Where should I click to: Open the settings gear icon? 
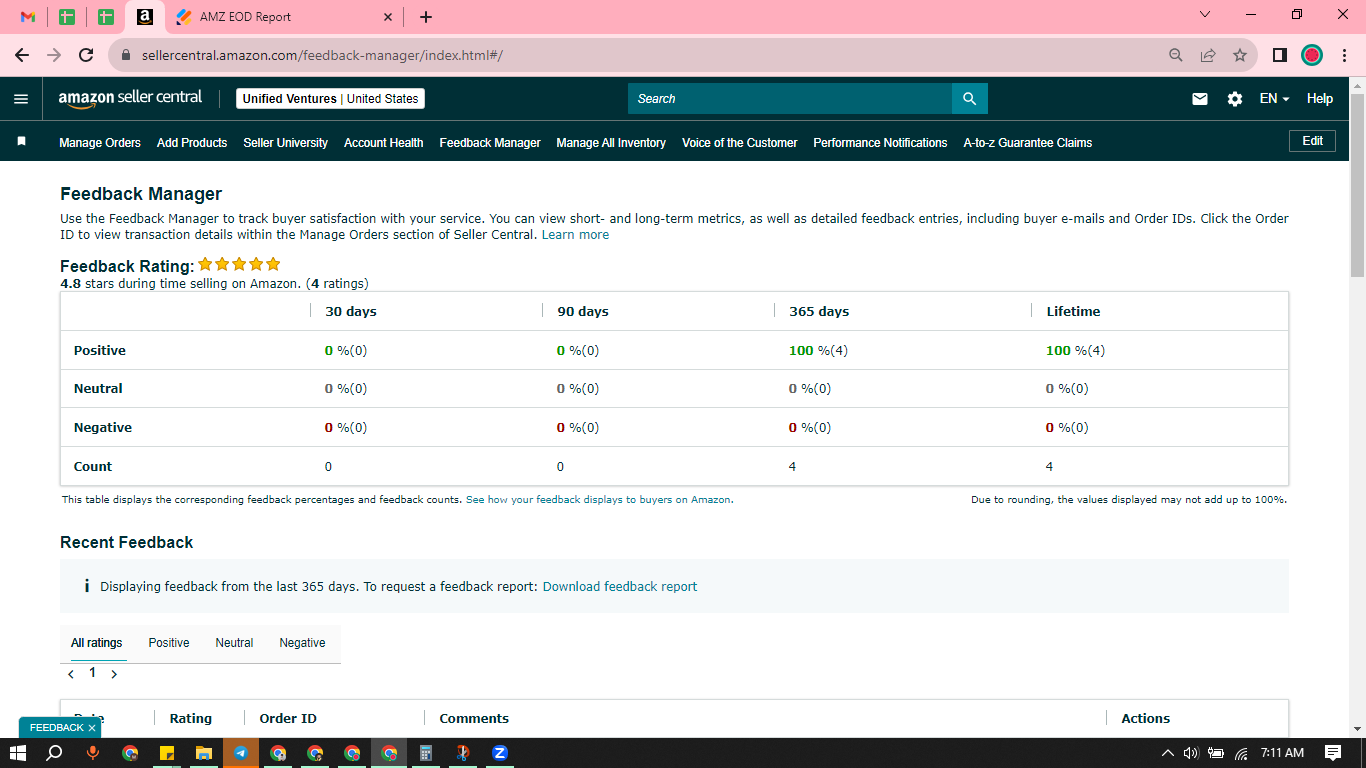point(1235,99)
